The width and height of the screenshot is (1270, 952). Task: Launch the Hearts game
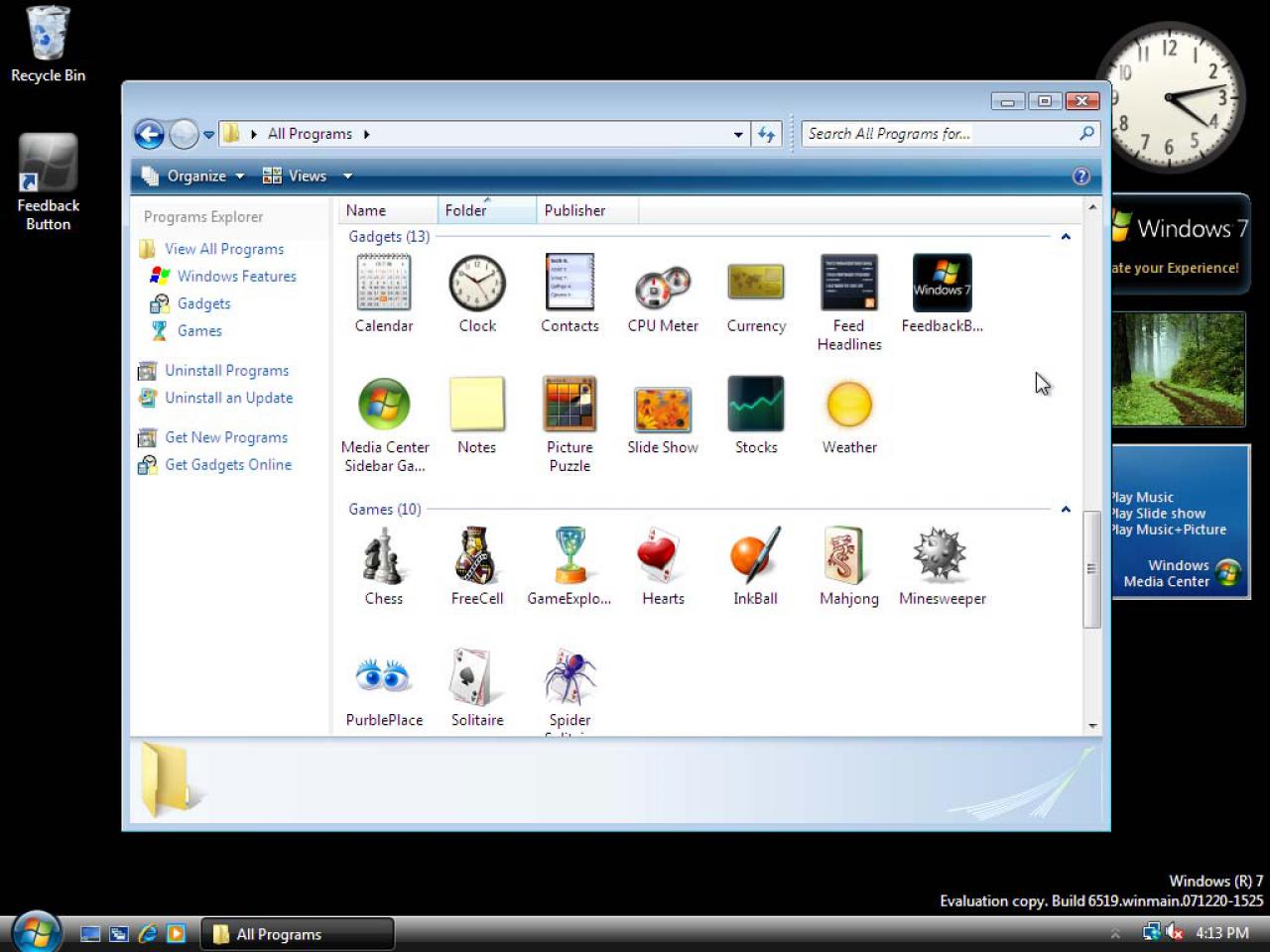point(663,566)
